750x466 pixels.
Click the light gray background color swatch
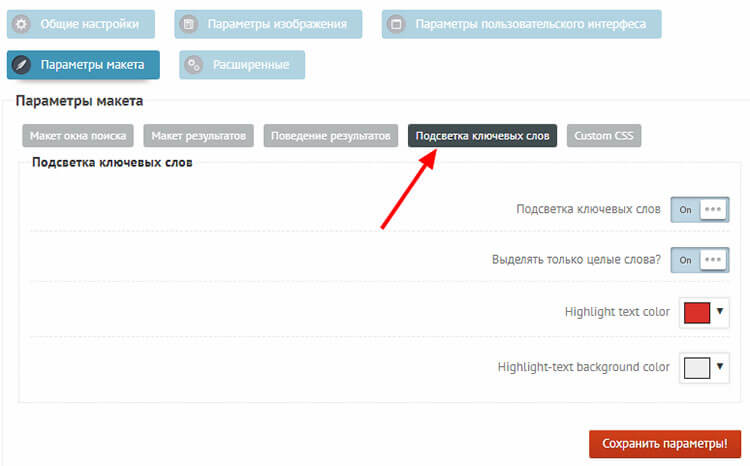696,367
